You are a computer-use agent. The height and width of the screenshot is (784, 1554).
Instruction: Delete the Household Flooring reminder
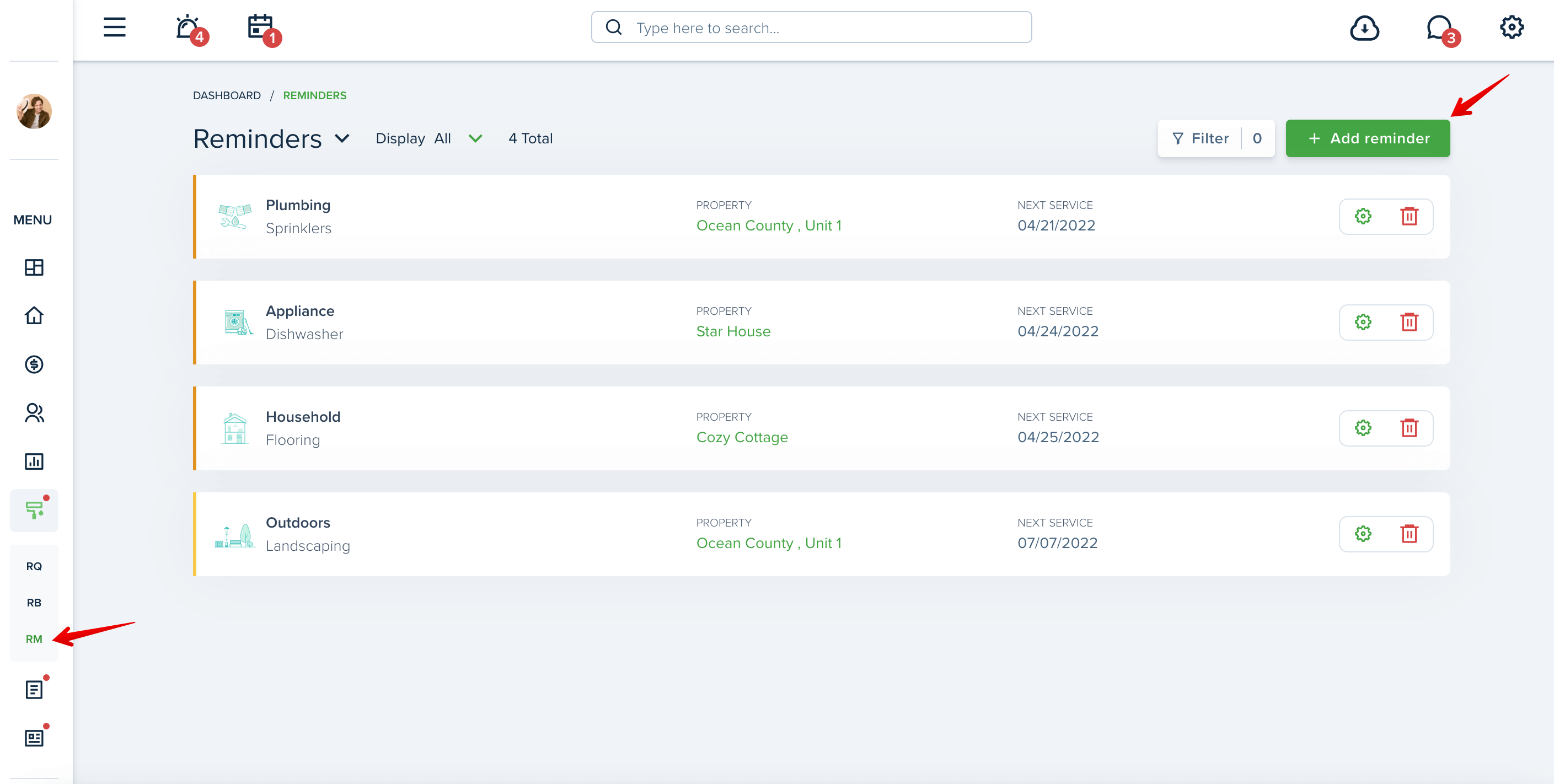1409,428
